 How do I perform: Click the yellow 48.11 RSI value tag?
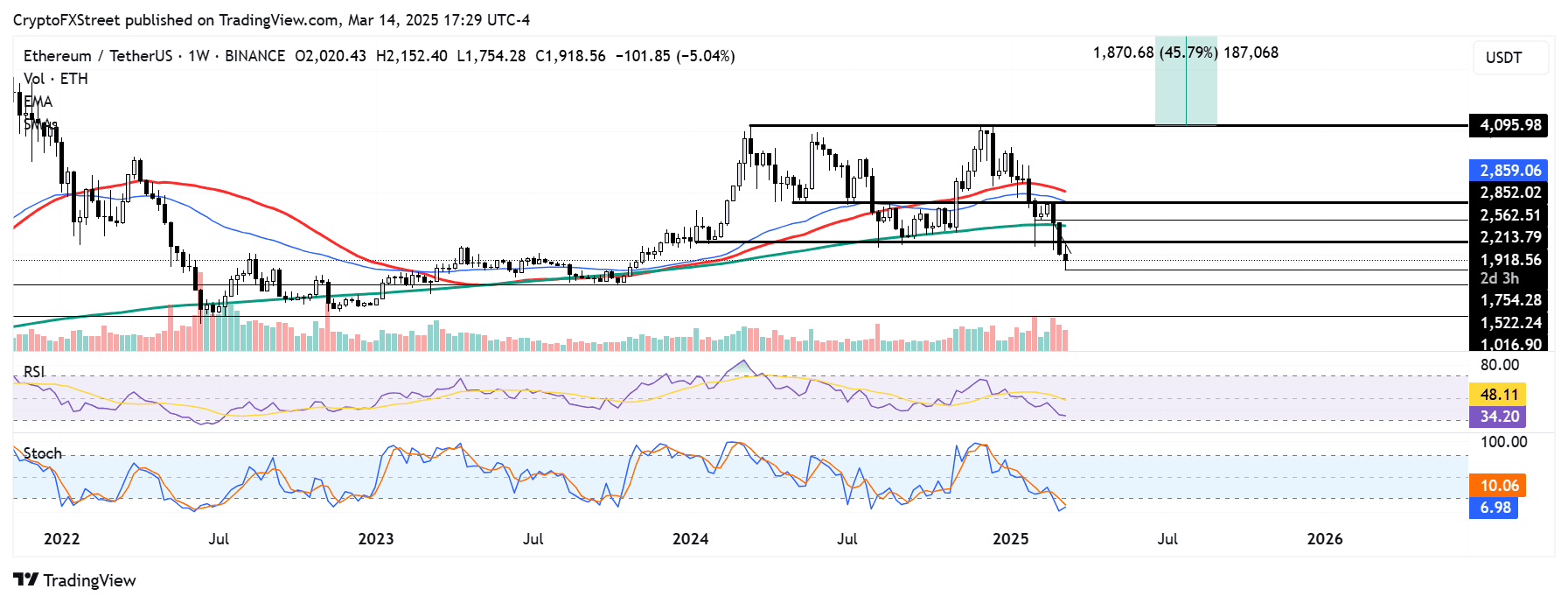pyautogui.click(x=1498, y=395)
